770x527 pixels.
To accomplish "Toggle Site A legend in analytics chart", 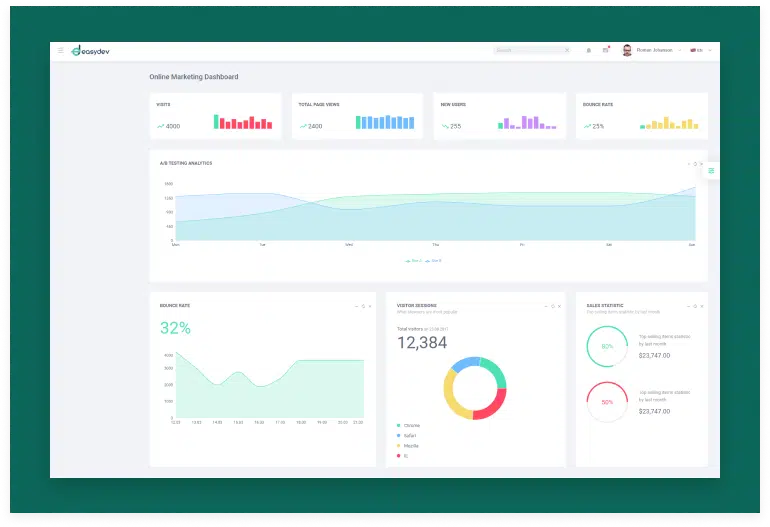I will pyautogui.click(x=413, y=261).
